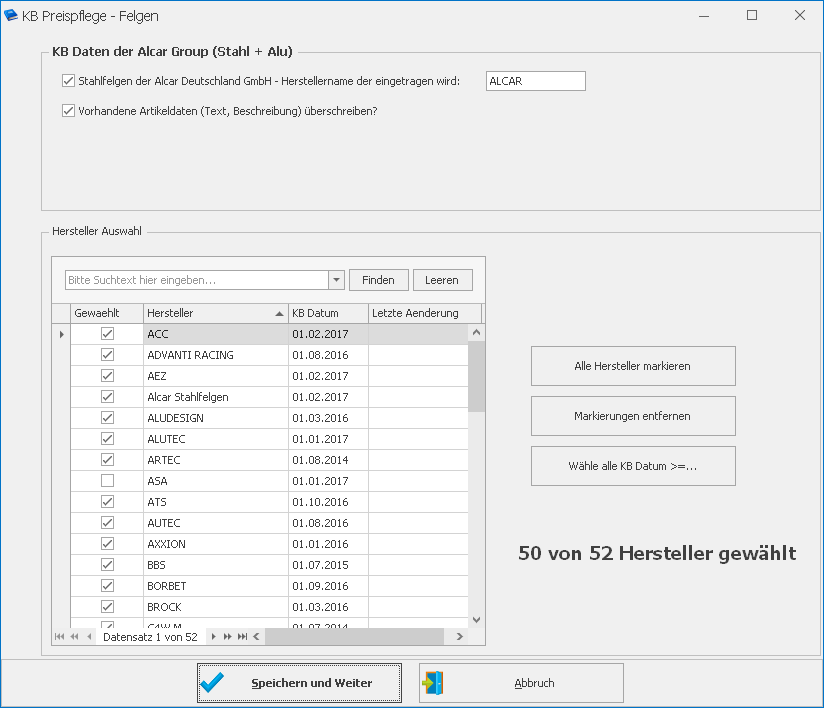Viewport: 824px width, 708px height.
Task: Sort by Letzte Aenderung column header
Action: (x=425, y=313)
